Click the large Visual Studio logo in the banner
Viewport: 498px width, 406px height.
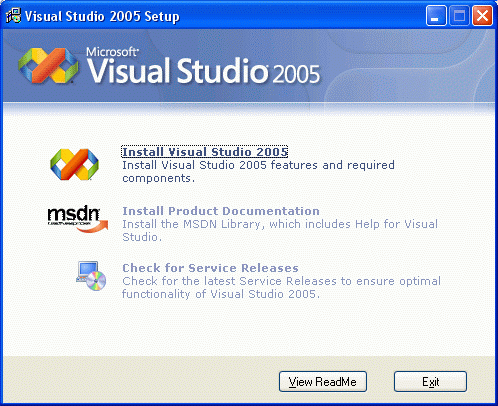click(48, 65)
